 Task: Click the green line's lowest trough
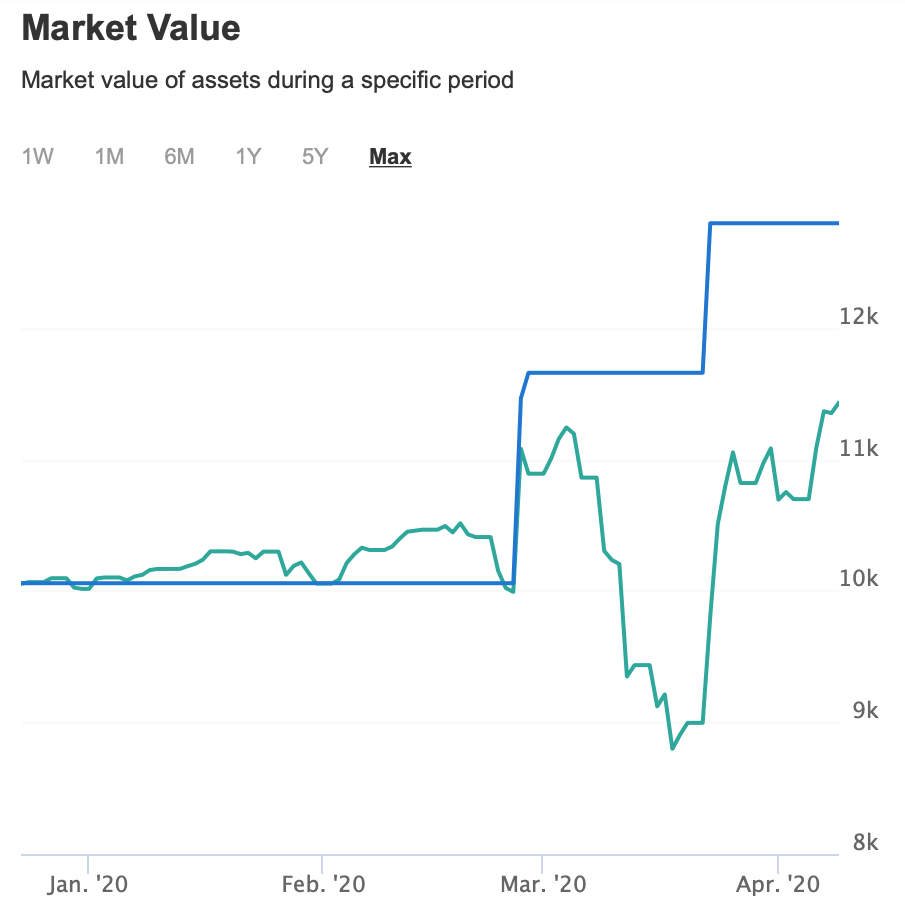tap(672, 748)
